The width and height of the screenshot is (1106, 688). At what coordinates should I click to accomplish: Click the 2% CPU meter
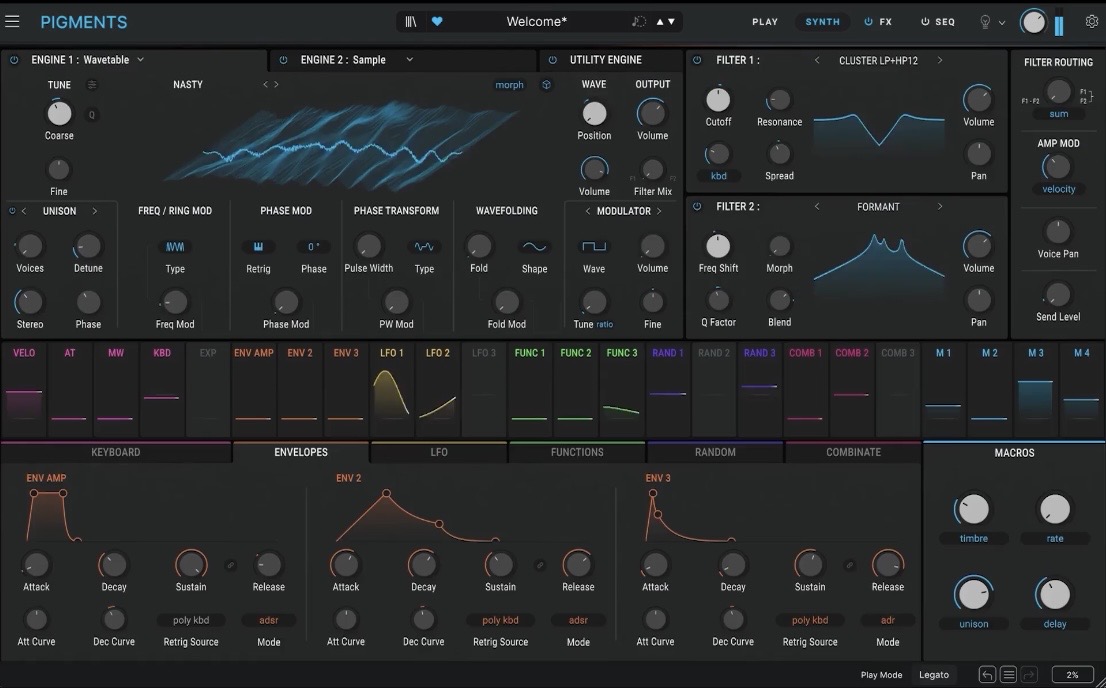[x=1071, y=674]
